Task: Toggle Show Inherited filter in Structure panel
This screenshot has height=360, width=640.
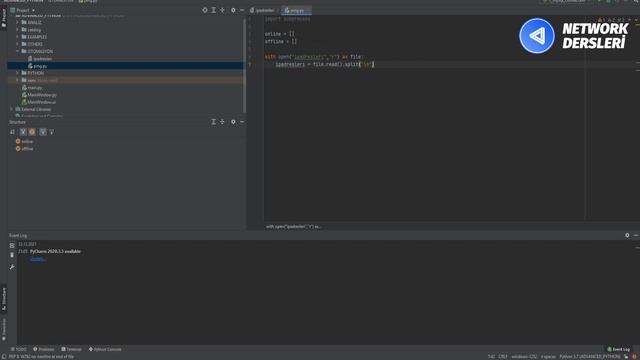Action: [x=43, y=132]
